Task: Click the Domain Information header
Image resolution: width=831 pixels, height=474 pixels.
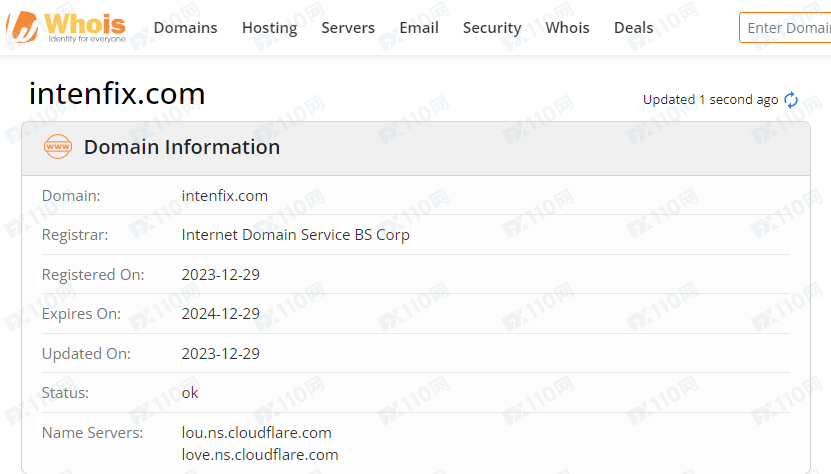Action: (182, 147)
